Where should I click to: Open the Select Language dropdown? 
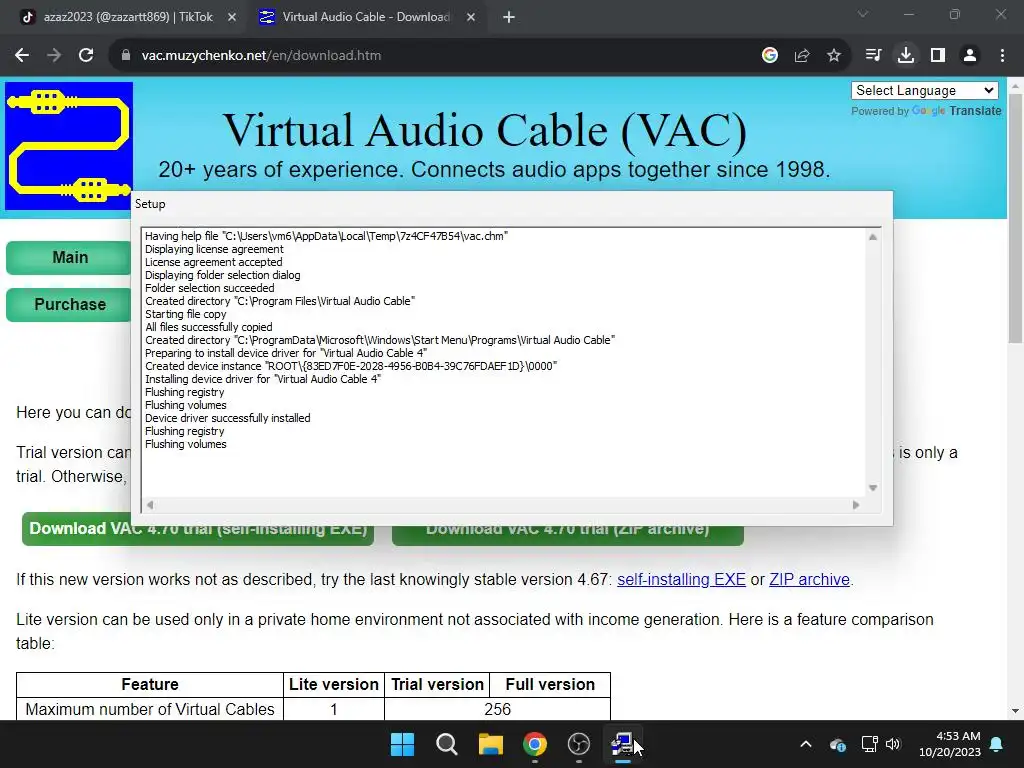point(925,91)
